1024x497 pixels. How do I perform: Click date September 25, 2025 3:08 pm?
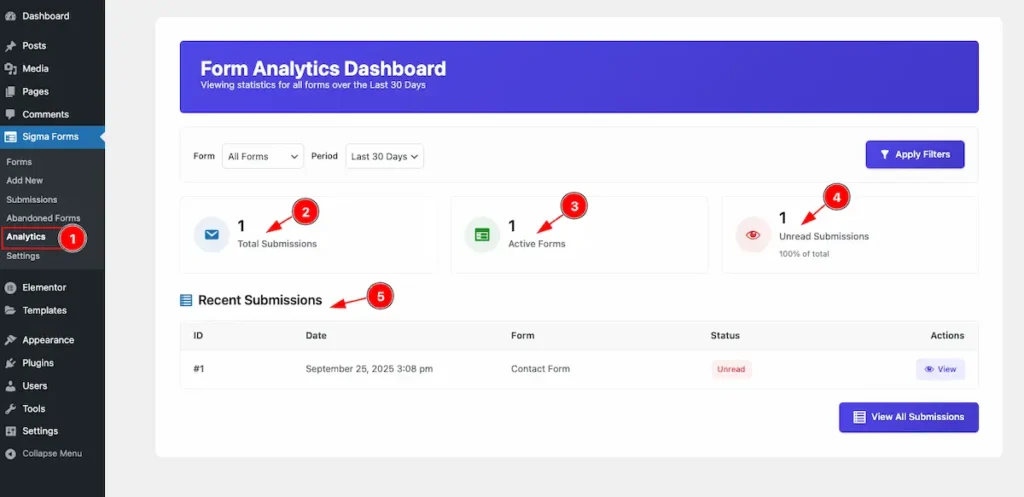point(369,369)
